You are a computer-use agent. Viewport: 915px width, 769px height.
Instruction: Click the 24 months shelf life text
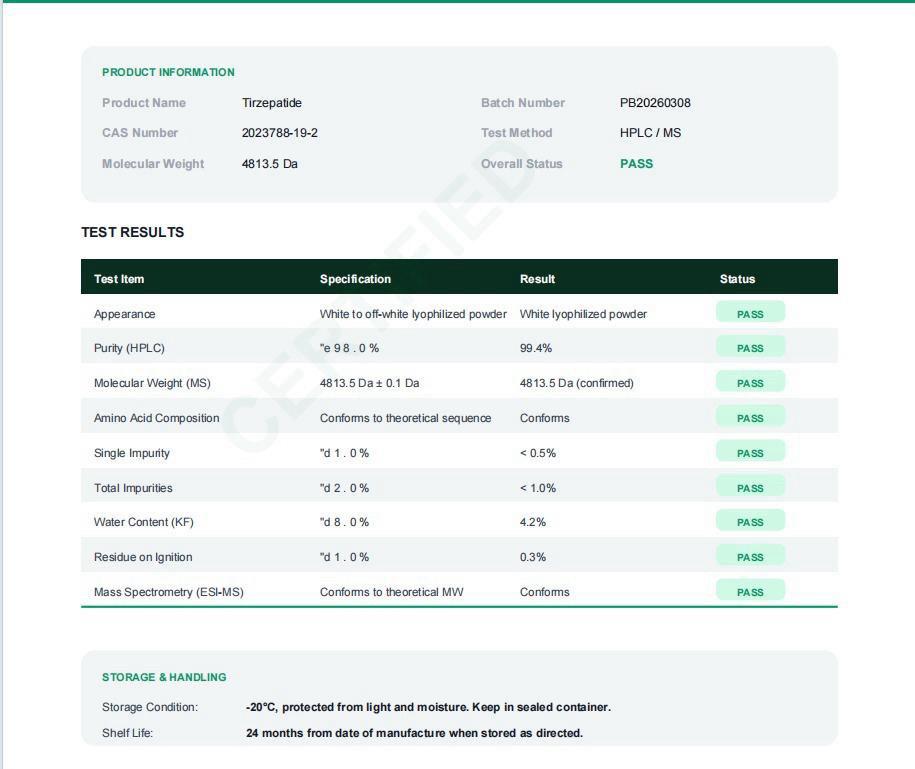[x=414, y=733]
